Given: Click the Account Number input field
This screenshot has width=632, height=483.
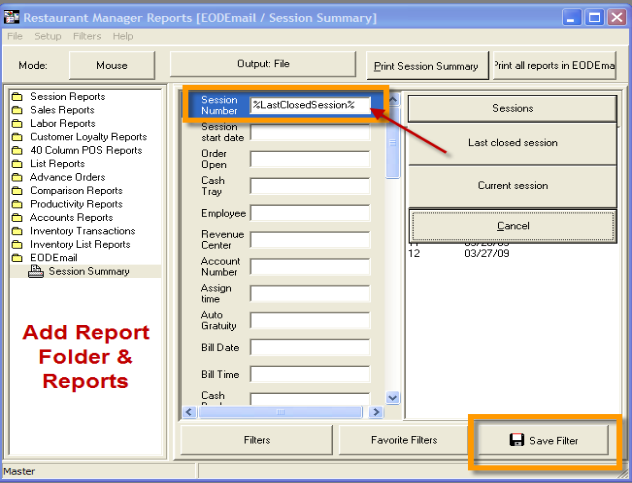Looking at the screenshot, I should click(310, 266).
